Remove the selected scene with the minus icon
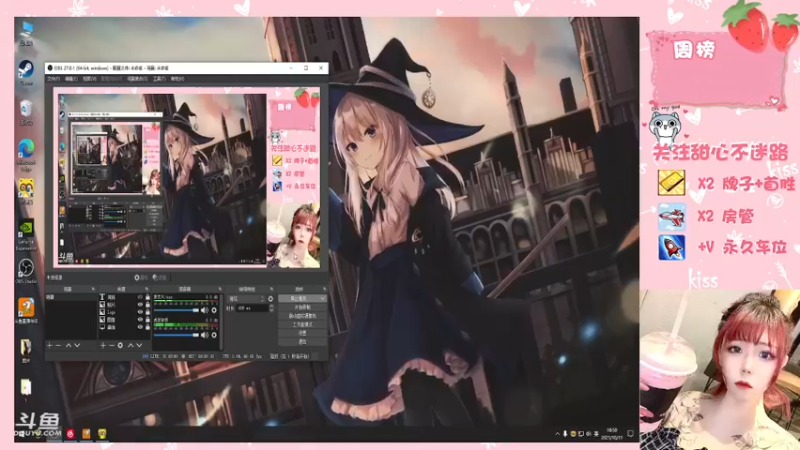This screenshot has height=450, width=800. click(x=58, y=345)
